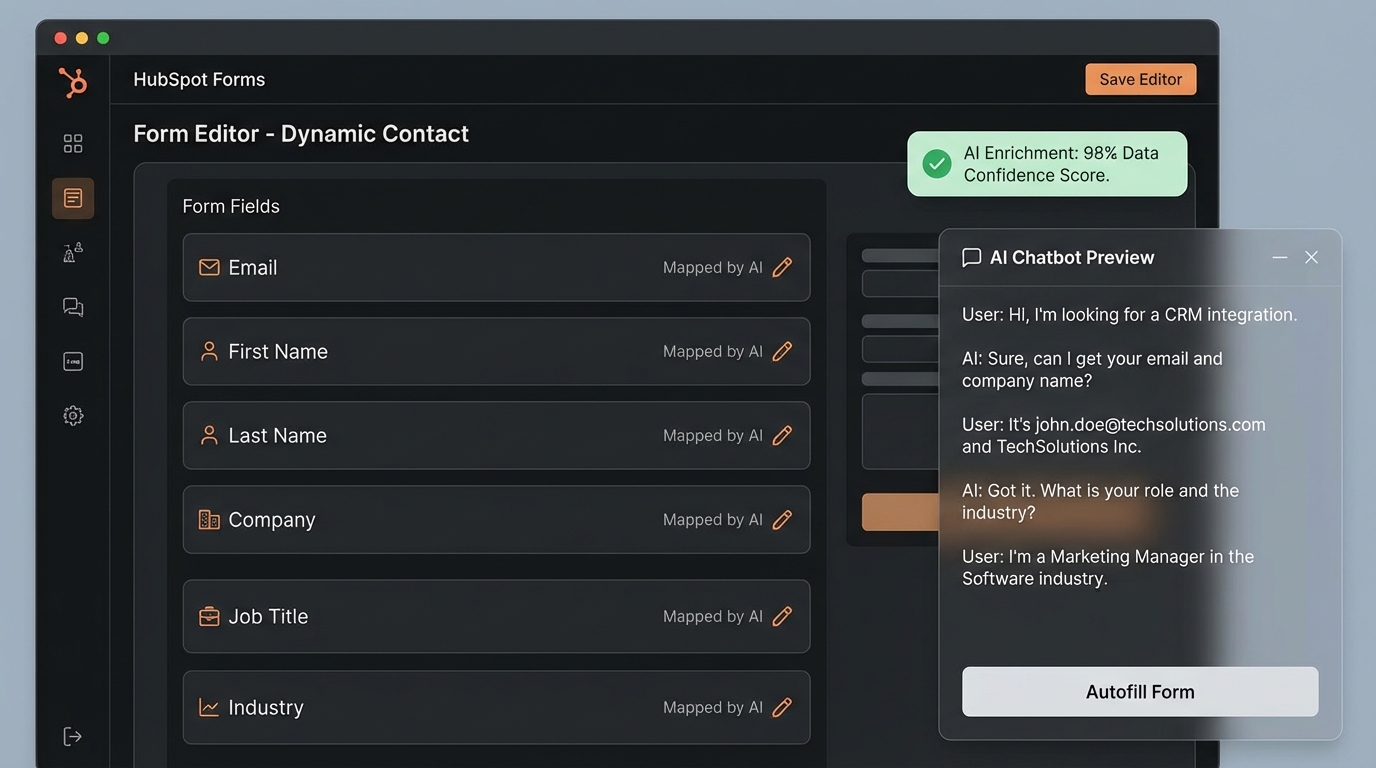Open the First Name field settings

[x=781, y=351]
